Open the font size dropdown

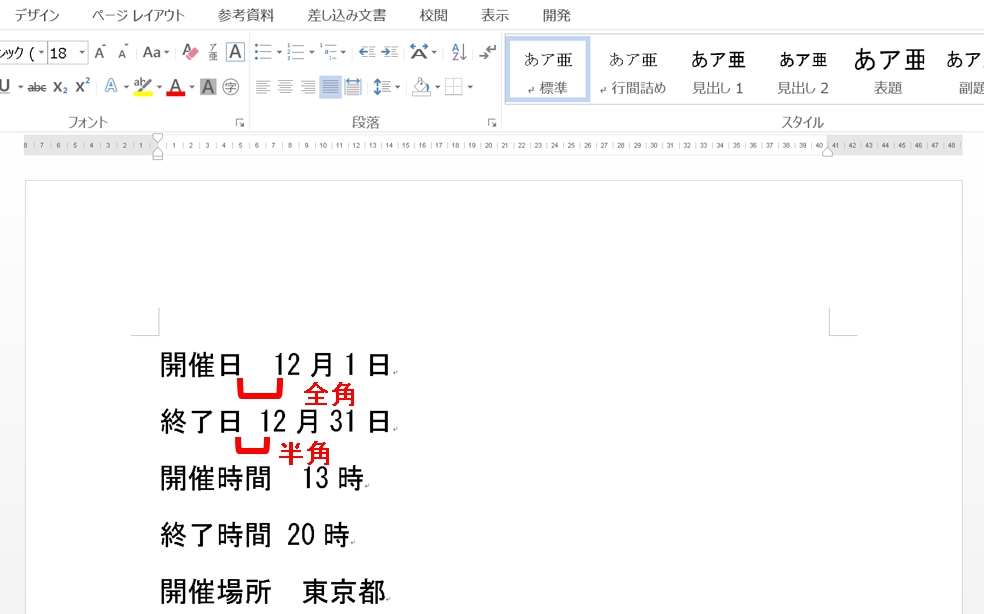[82, 52]
